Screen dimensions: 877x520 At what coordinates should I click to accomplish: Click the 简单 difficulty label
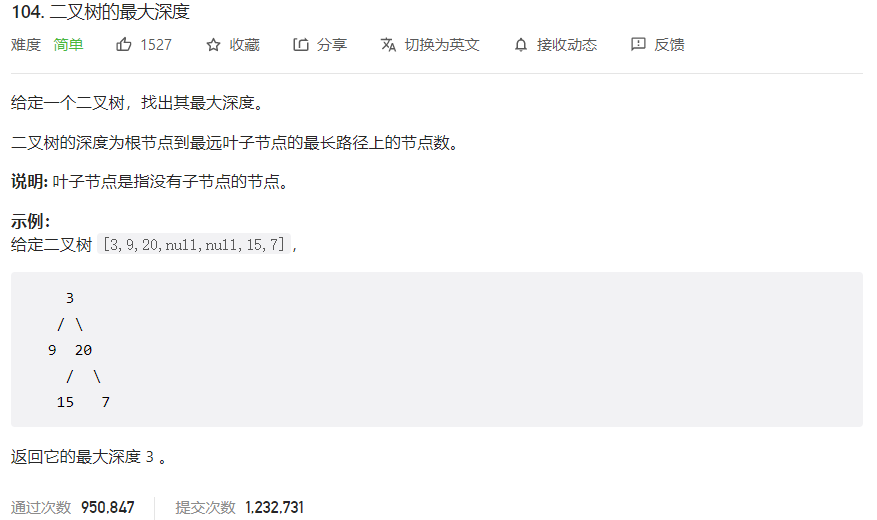pos(68,45)
